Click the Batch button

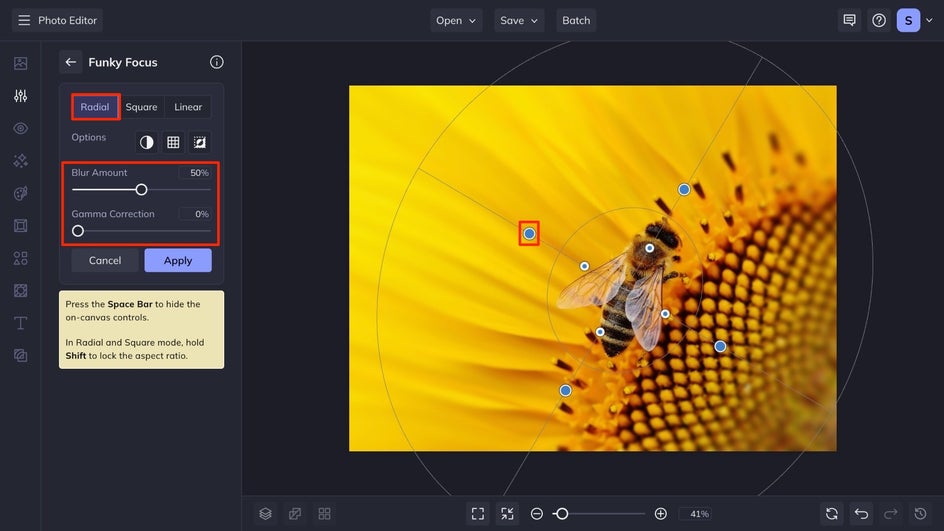[576, 20]
